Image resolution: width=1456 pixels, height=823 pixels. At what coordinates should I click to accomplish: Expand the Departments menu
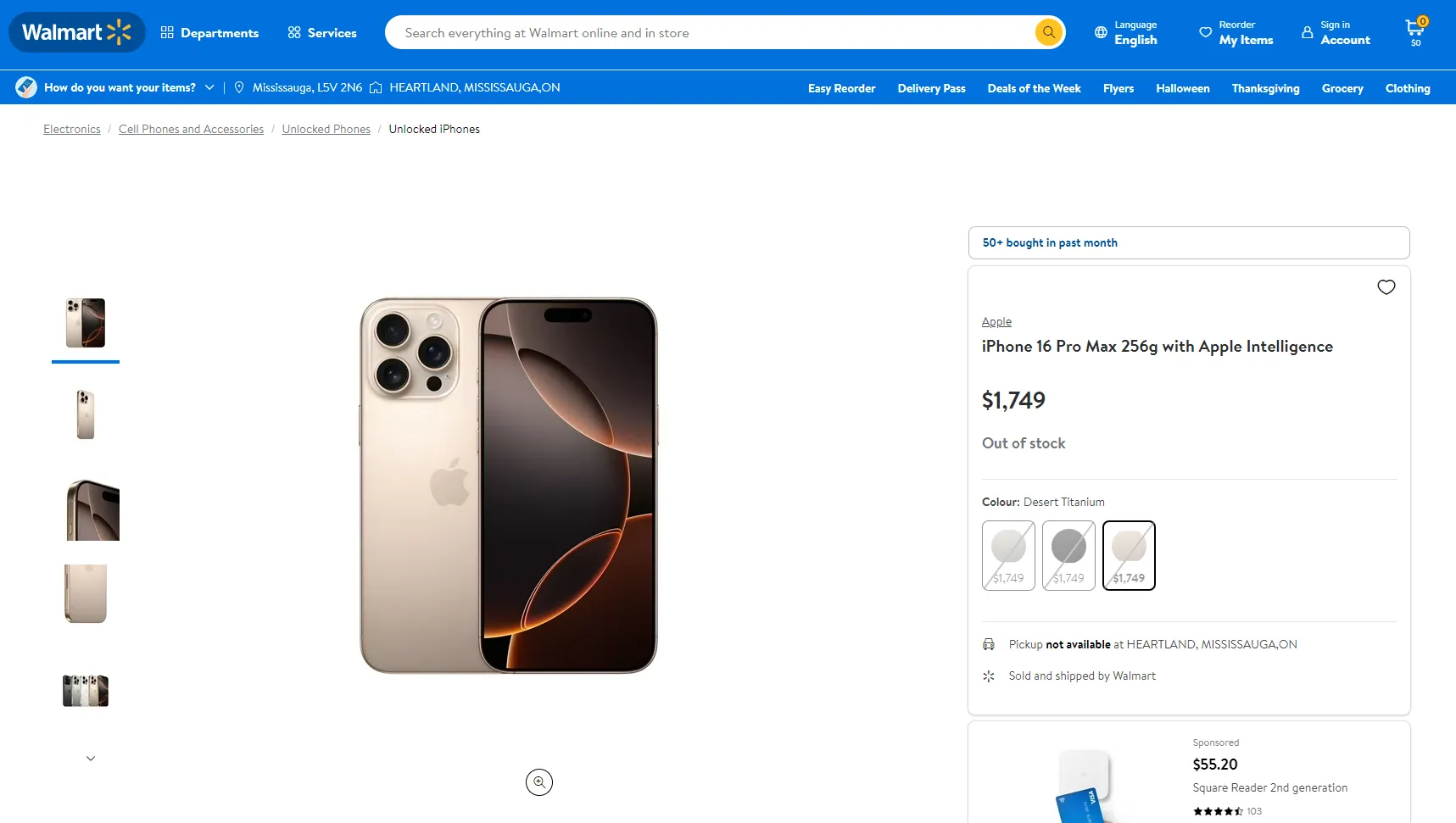[x=209, y=33]
